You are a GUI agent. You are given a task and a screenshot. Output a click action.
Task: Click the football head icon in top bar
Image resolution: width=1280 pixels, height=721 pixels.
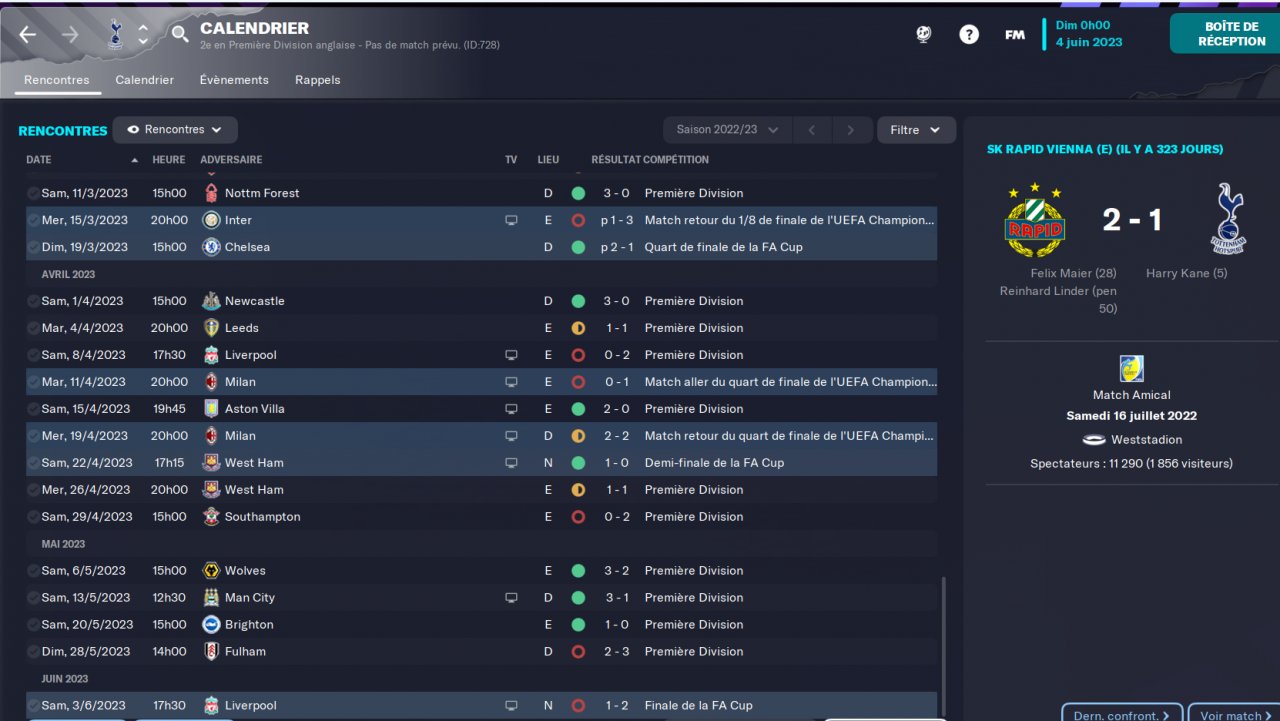(x=923, y=35)
